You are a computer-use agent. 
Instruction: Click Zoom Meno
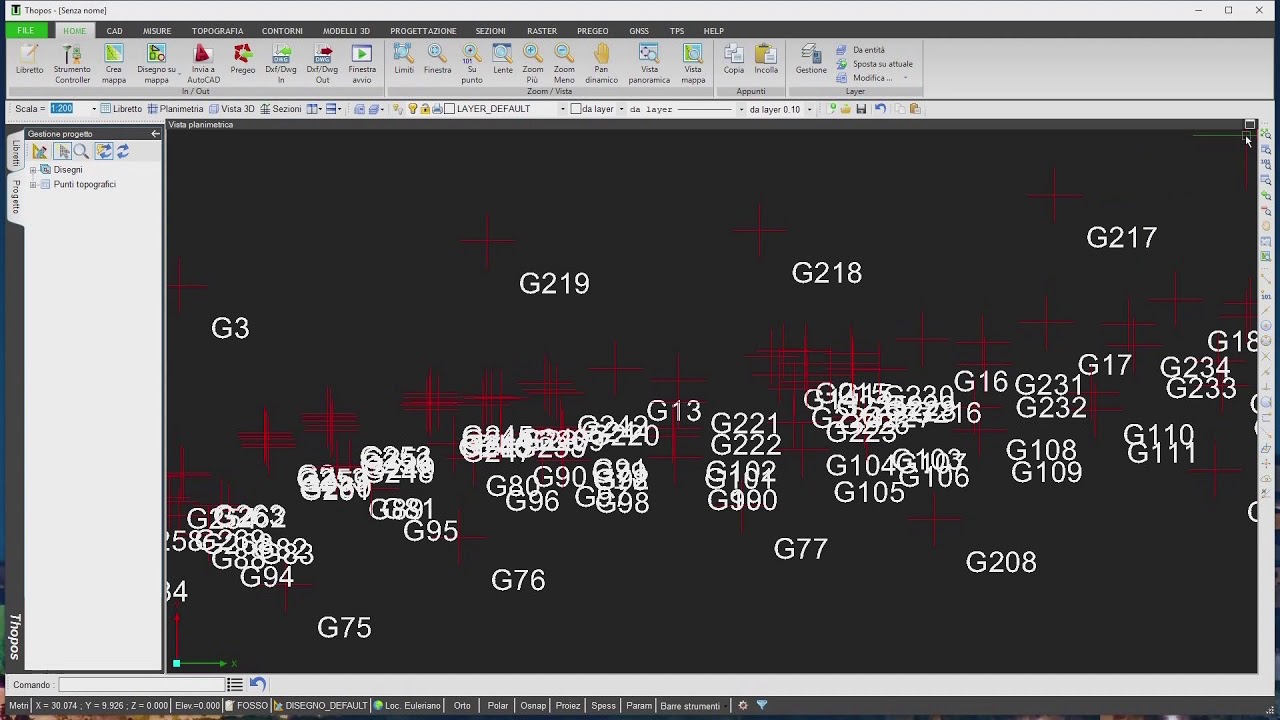(x=564, y=64)
